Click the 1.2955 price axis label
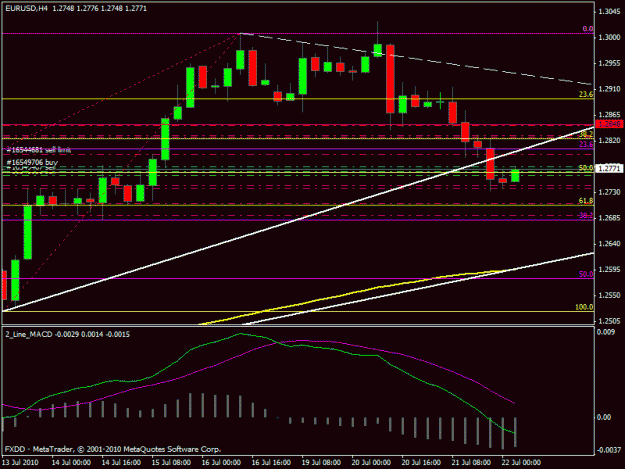This screenshot has width=625, height=469. coord(609,63)
